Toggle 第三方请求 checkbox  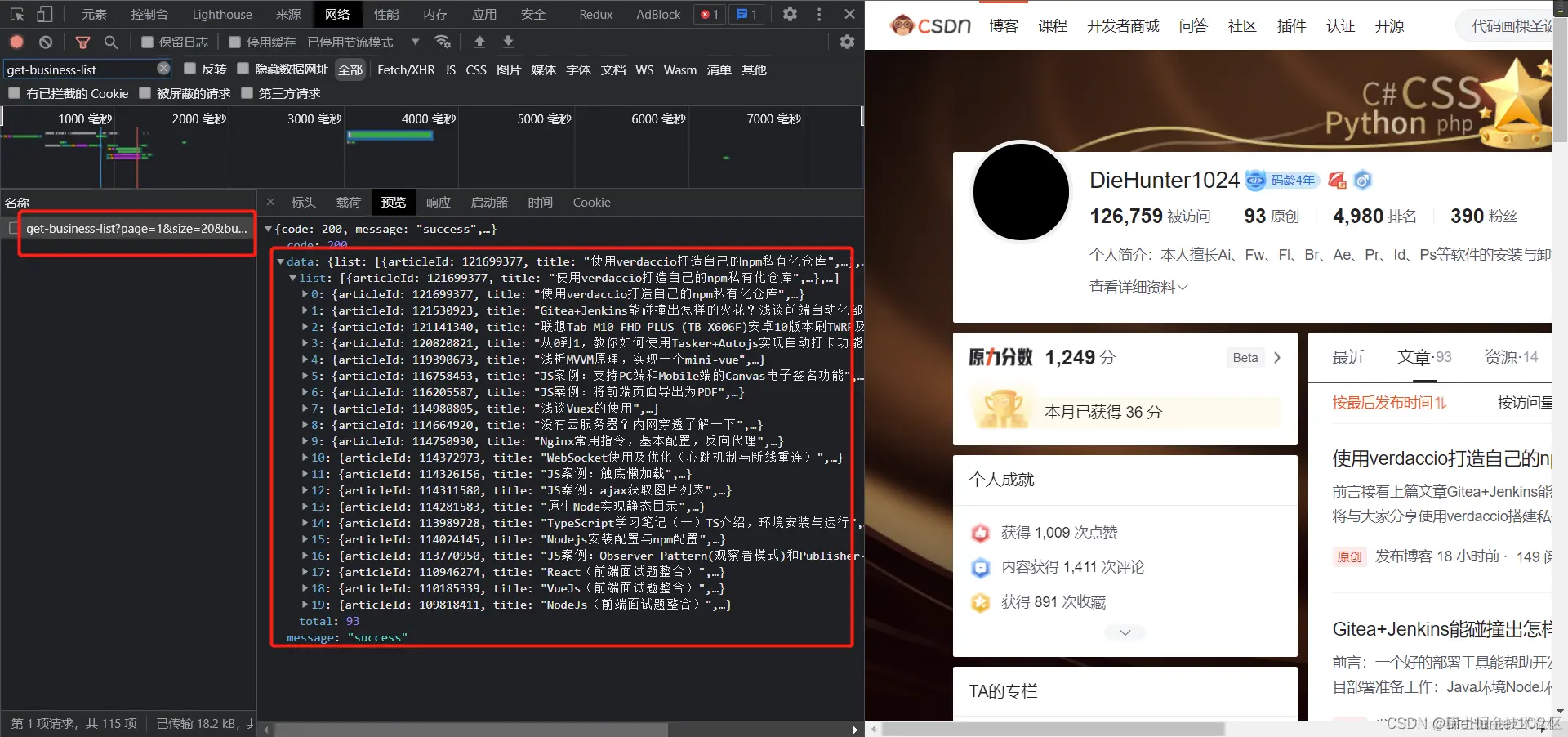(x=247, y=93)
